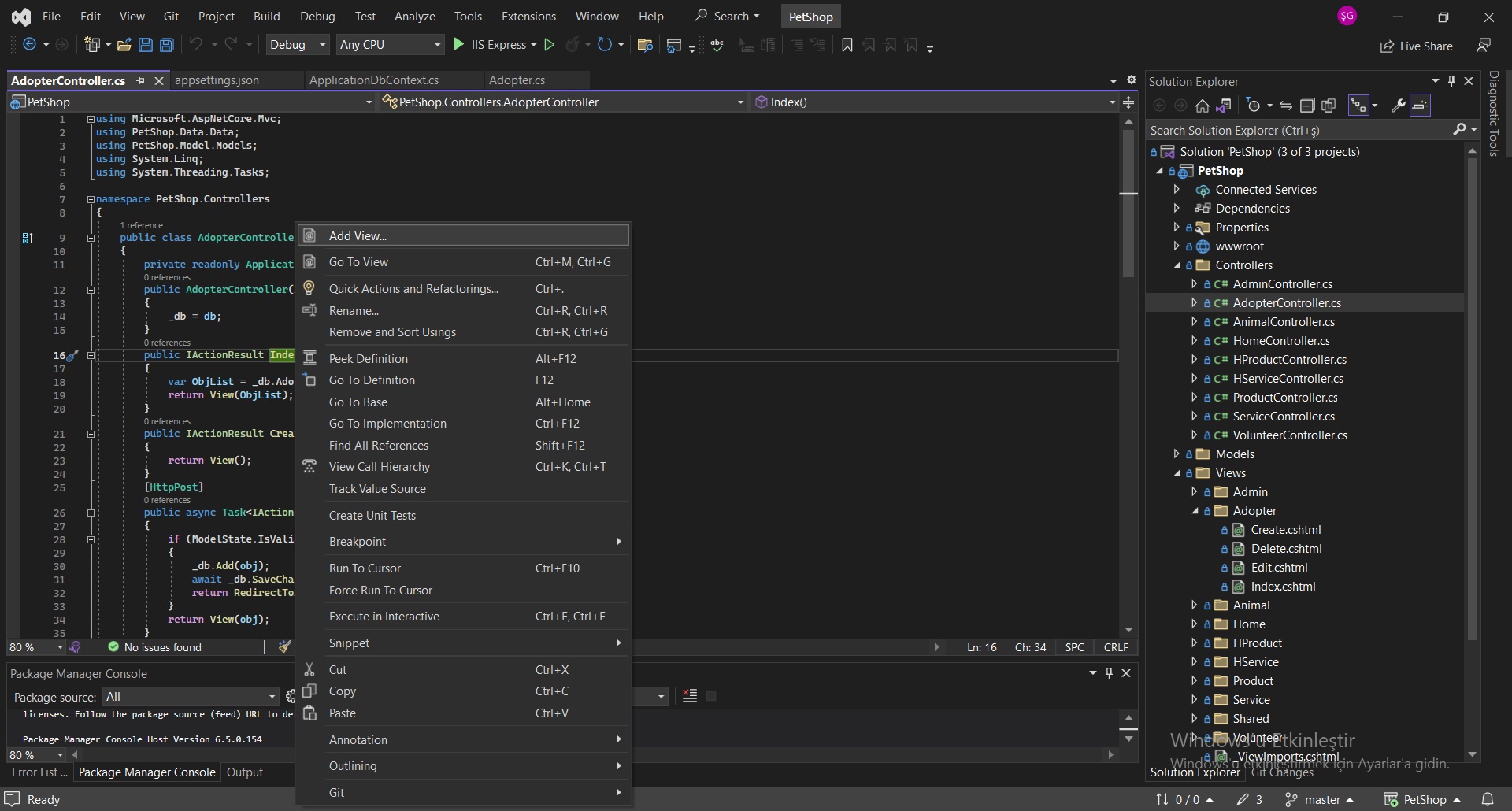Toggle Show All Files in Solution Explorer
1512x811 pixels.
click(x=1329, y=106)
